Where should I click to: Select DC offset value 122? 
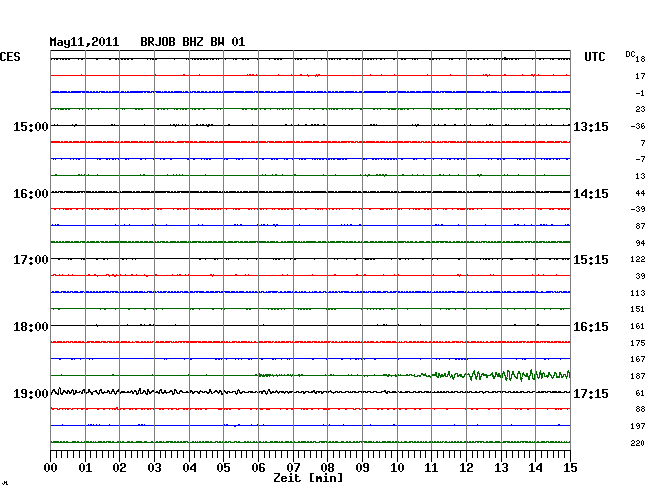[x=638, y=259]
